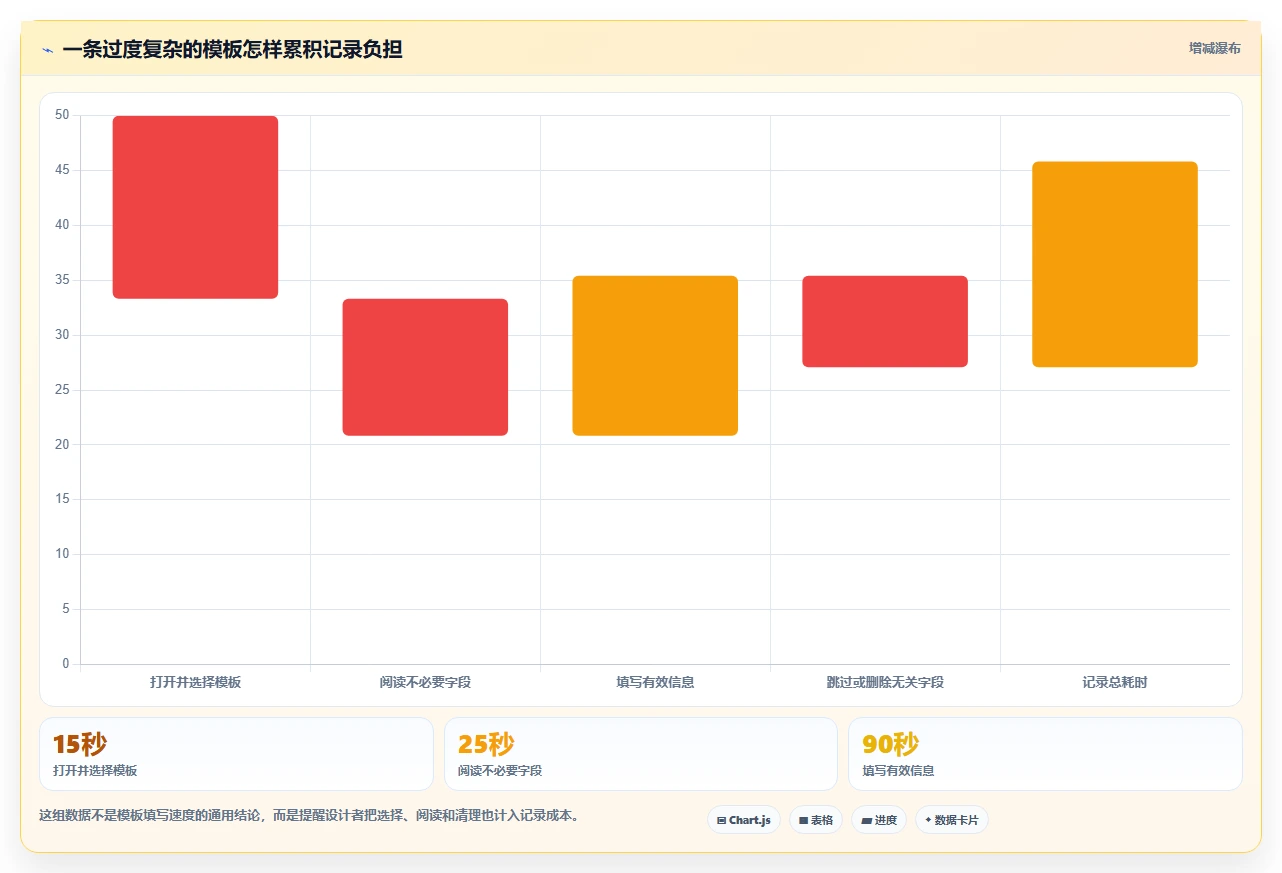
Task: Click x-axis label 阅读不必要字段
Action: coord(425,683)
